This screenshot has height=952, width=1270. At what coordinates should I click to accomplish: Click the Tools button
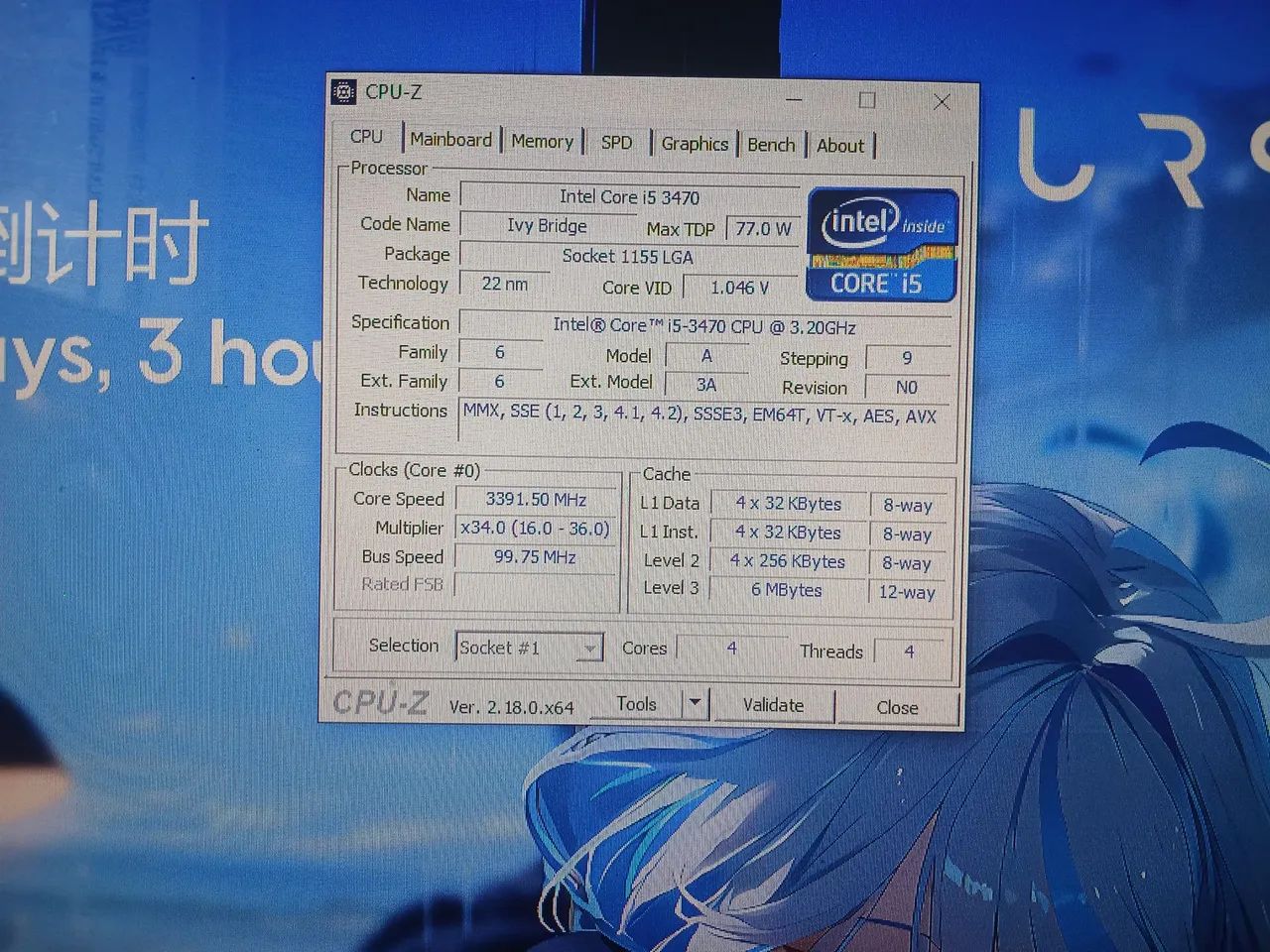coord(636,704)
